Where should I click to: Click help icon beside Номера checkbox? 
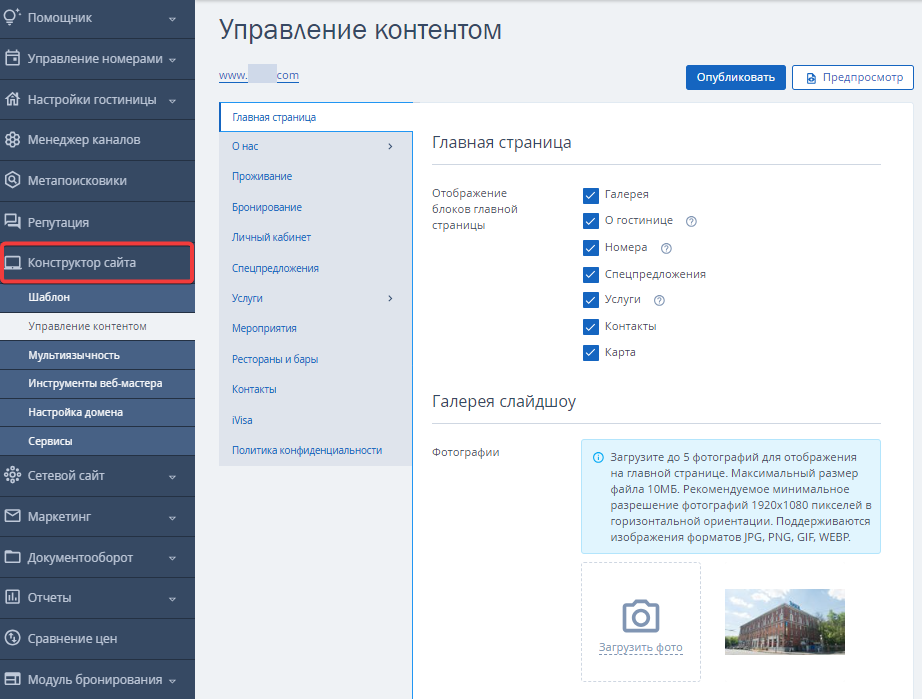[x=666, y=249]
